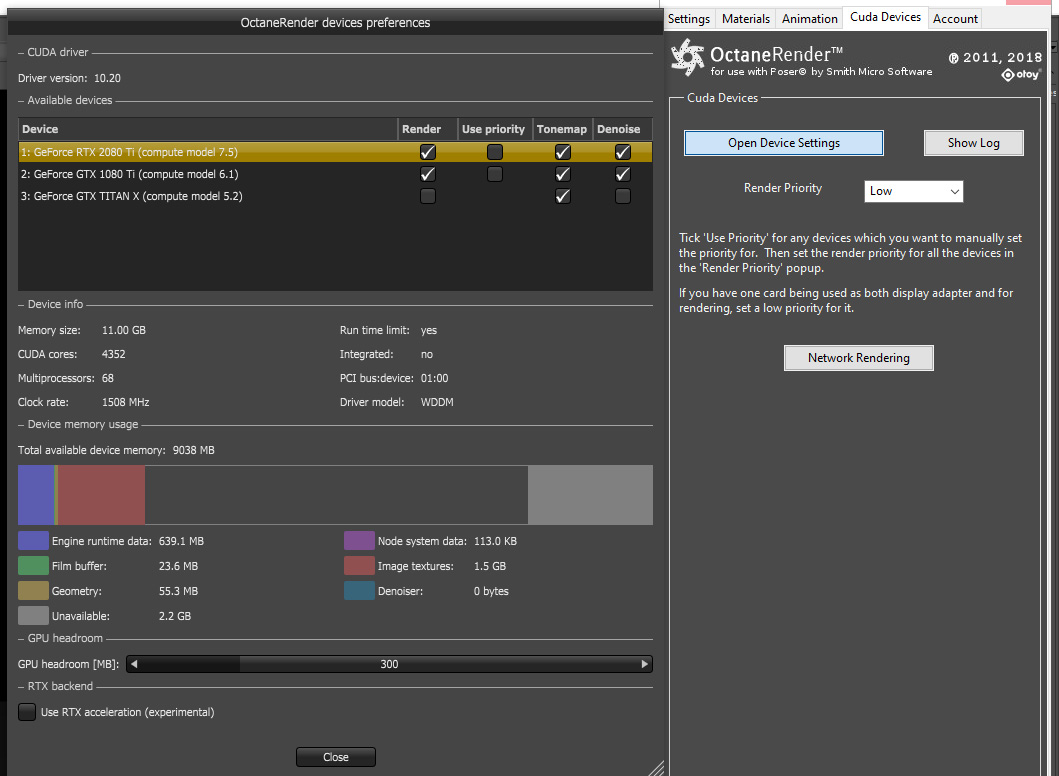The height and width of the screenshot is (776, 1059).
Task: Click the dialog resize grip corner
Action: click(656, 768)
